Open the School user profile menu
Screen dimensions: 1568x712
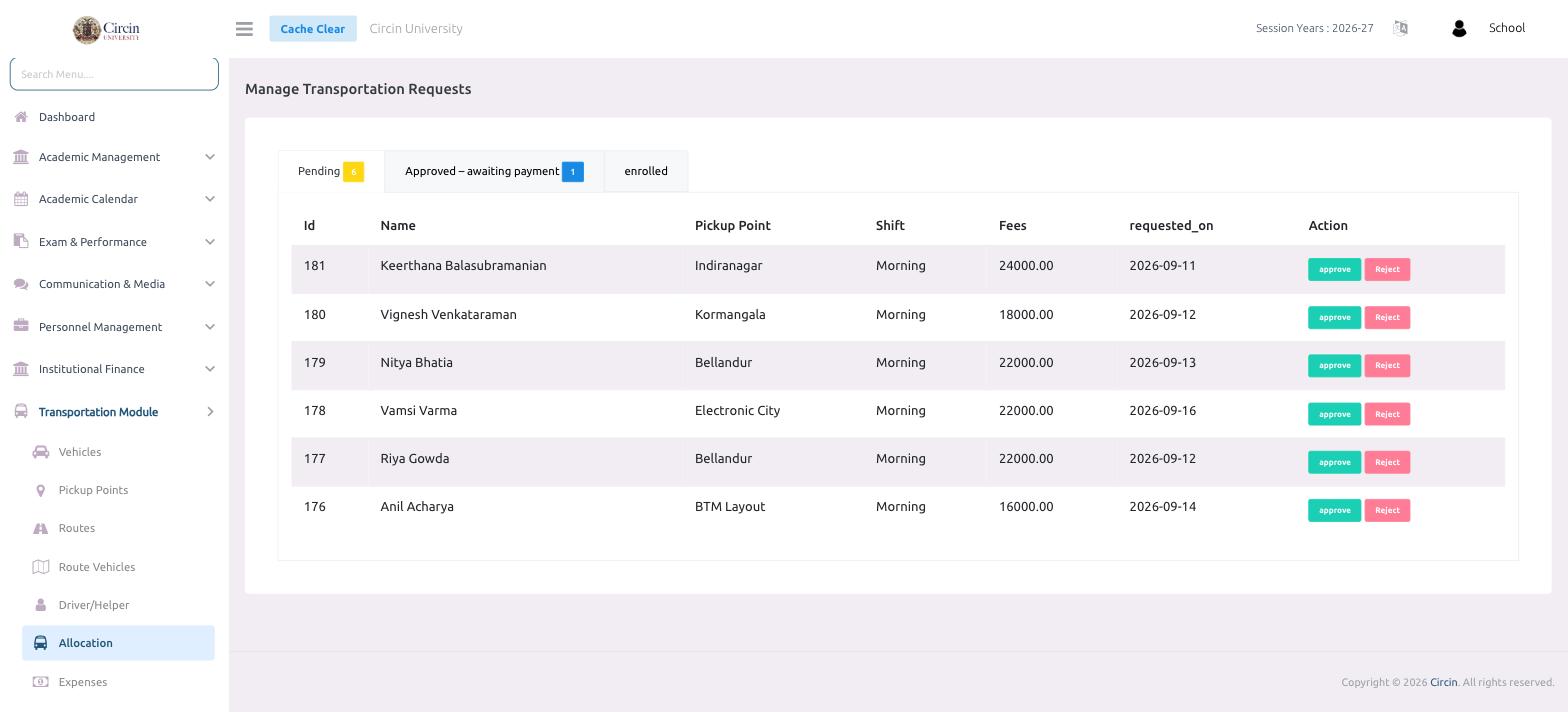[x=1506, y=28]
